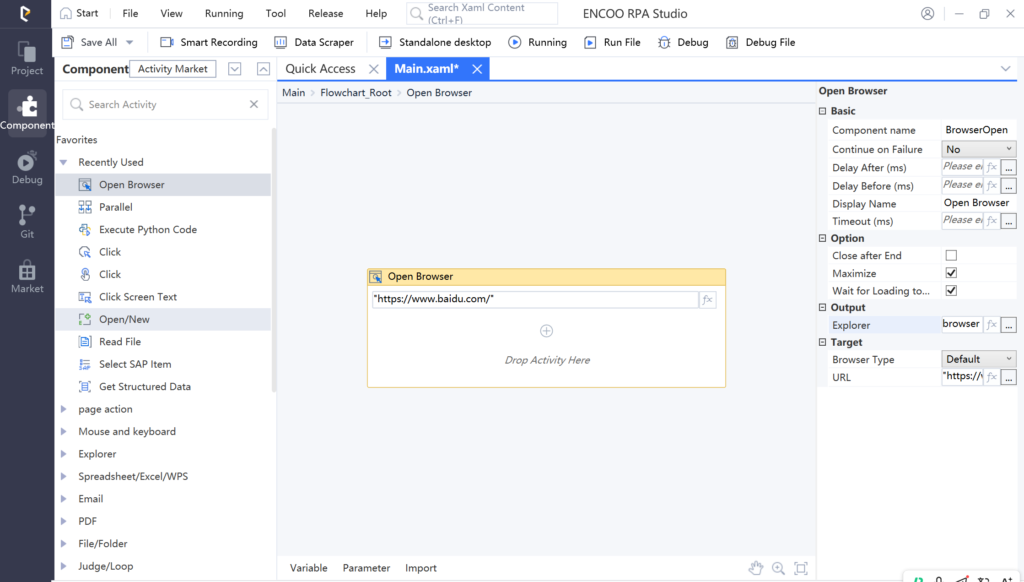The image size is (1024, 582).
Task: Select Execute Python Code activity
Action: 163,229
